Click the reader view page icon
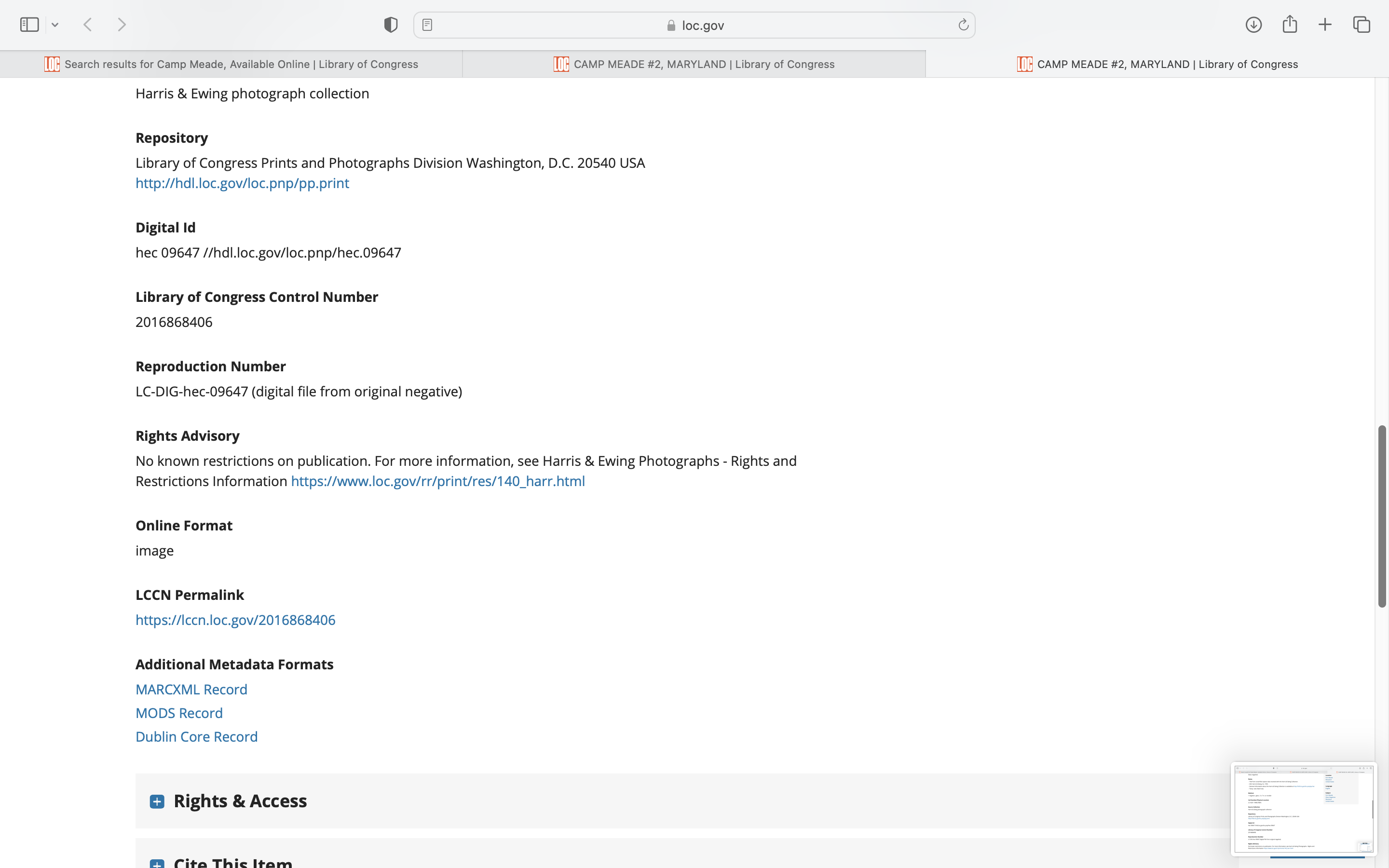The height and width of the screenshot is (868, 1389). tap(427, 25)
